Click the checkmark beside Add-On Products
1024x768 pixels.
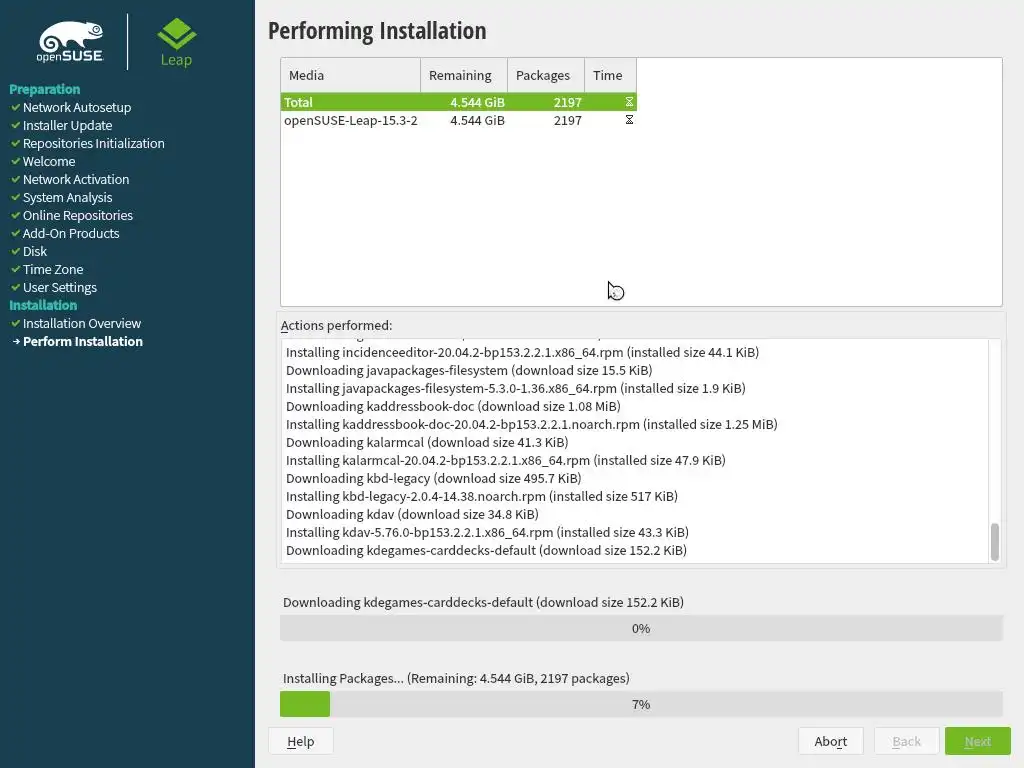coord(16,233)
